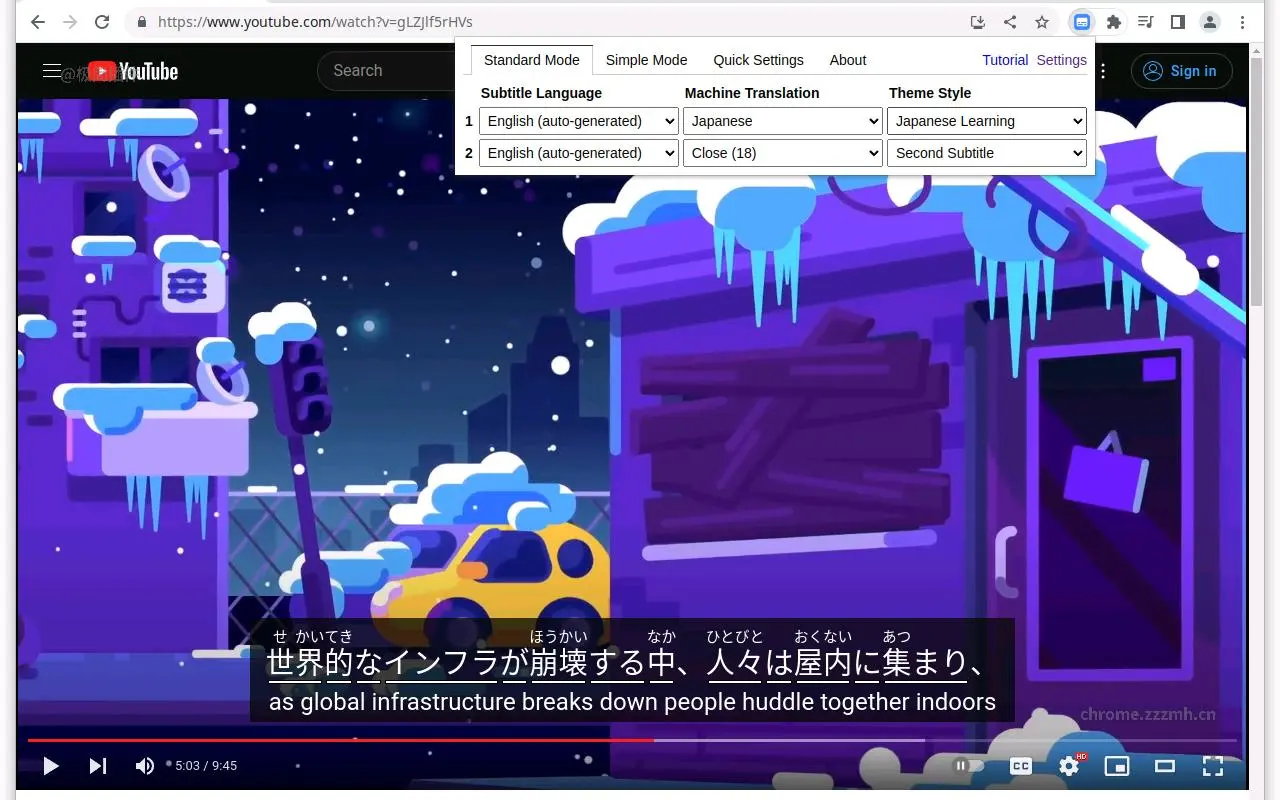Open the About tab

click(848, 60)
